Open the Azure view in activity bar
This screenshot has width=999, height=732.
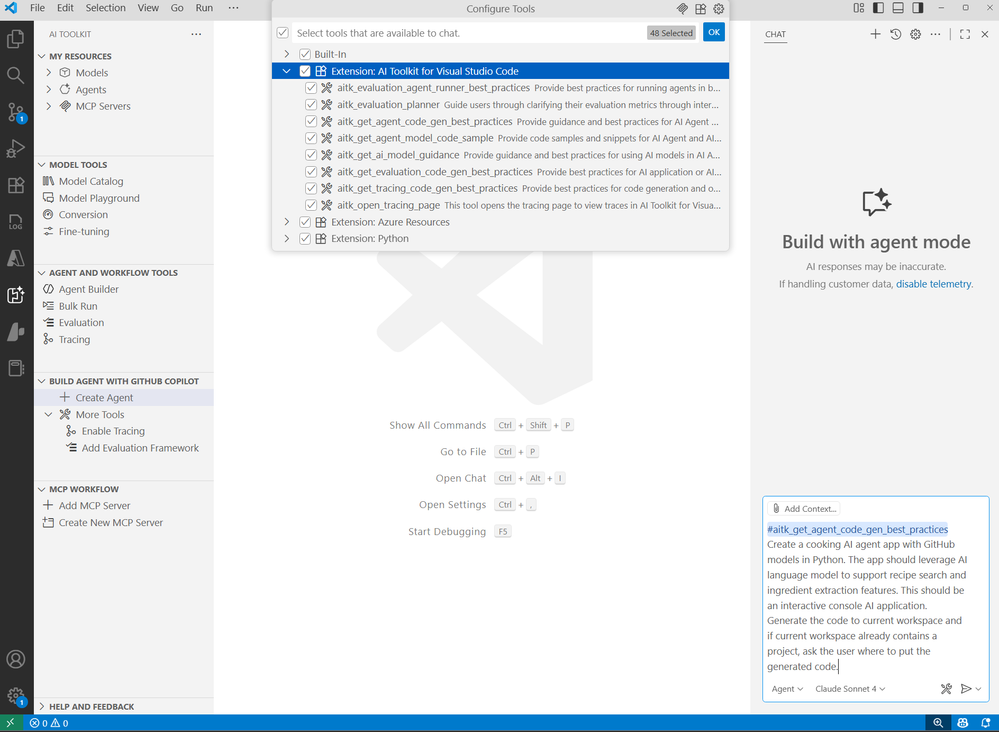tap(15, 258)
